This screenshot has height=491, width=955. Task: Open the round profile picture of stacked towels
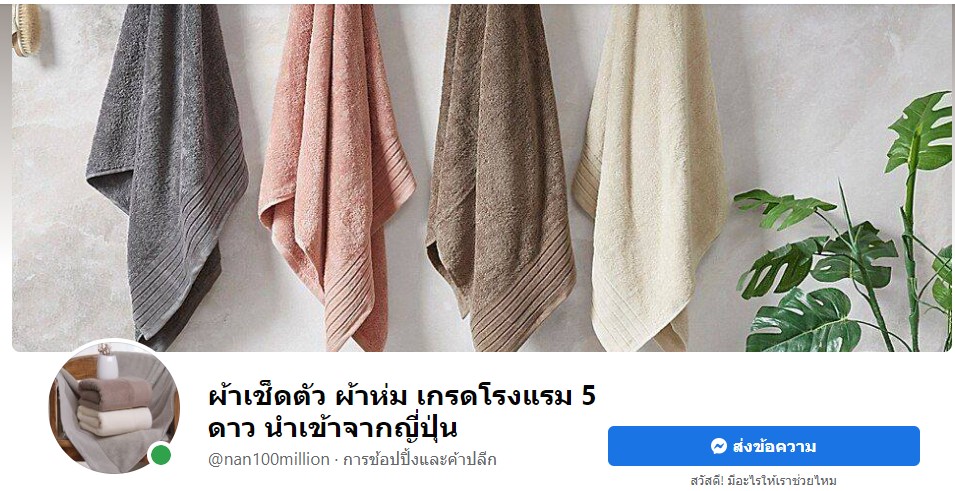coord(114,408)
